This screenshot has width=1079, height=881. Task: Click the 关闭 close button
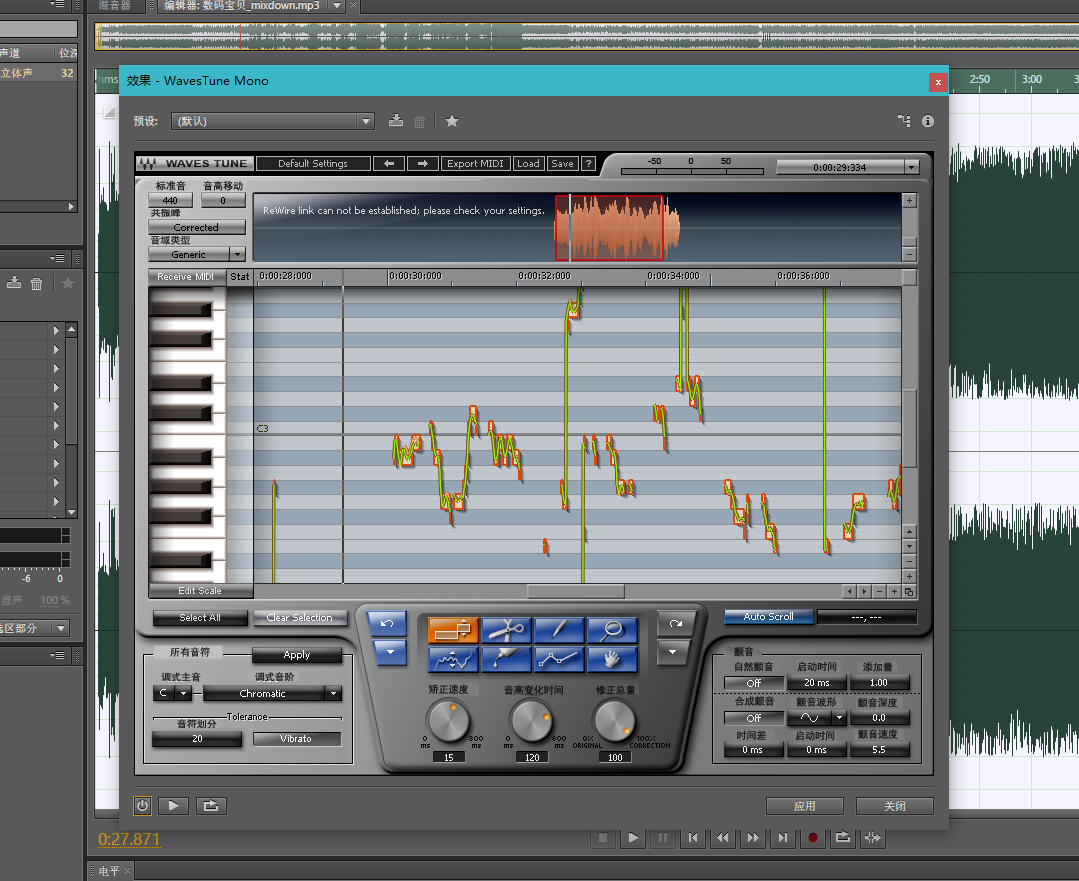[x=895, y=805]
